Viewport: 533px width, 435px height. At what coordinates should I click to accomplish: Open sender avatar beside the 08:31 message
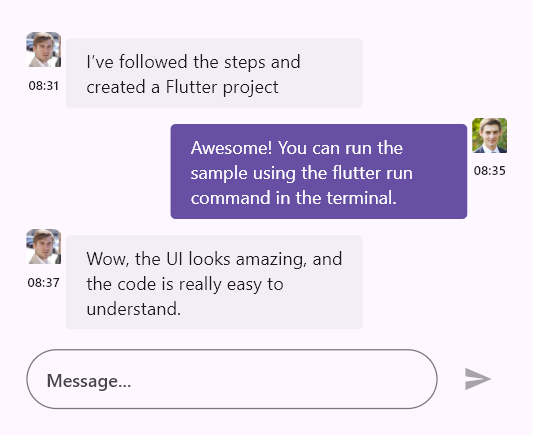44,49
